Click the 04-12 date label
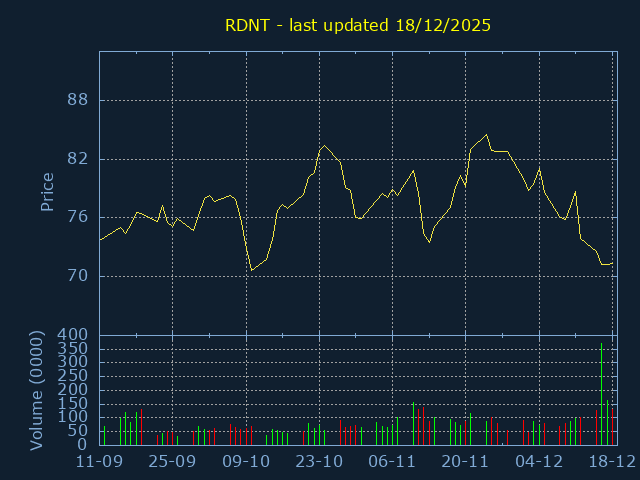This screenshot has width=640, height=480. click(x=539, y=462)
